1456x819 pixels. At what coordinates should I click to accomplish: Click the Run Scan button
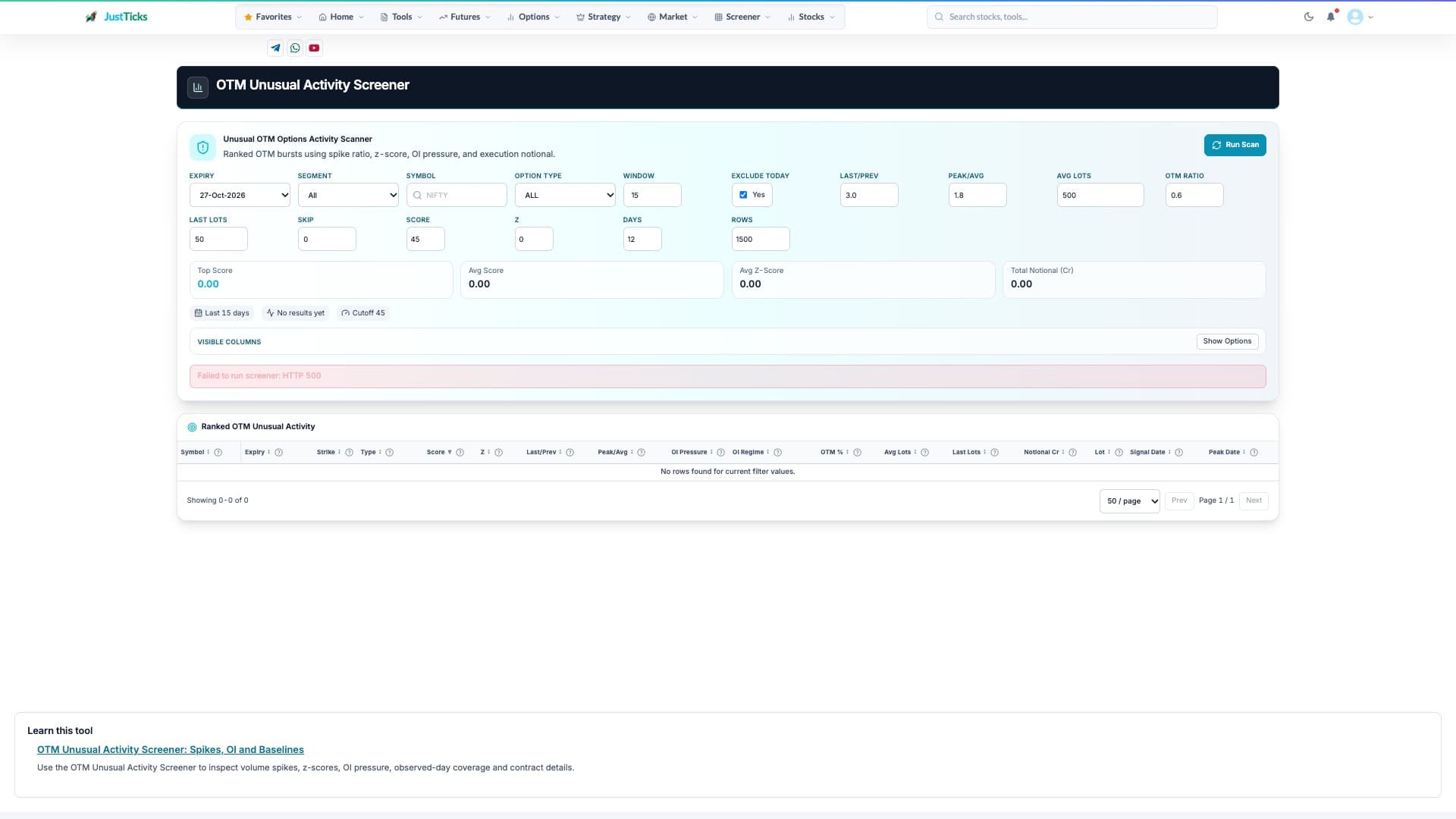[1235, 145]
